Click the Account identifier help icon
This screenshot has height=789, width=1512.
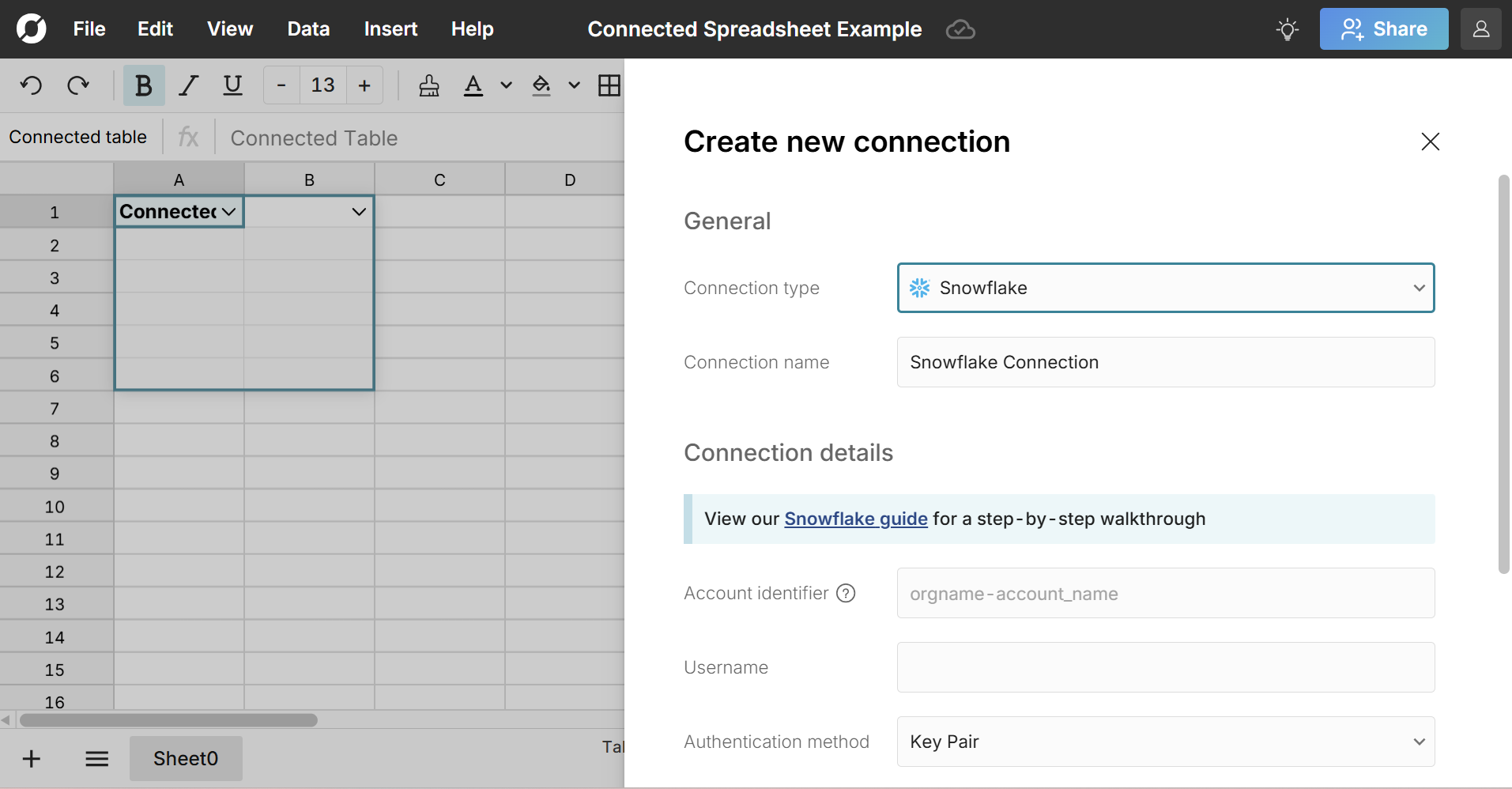[846, 593]
